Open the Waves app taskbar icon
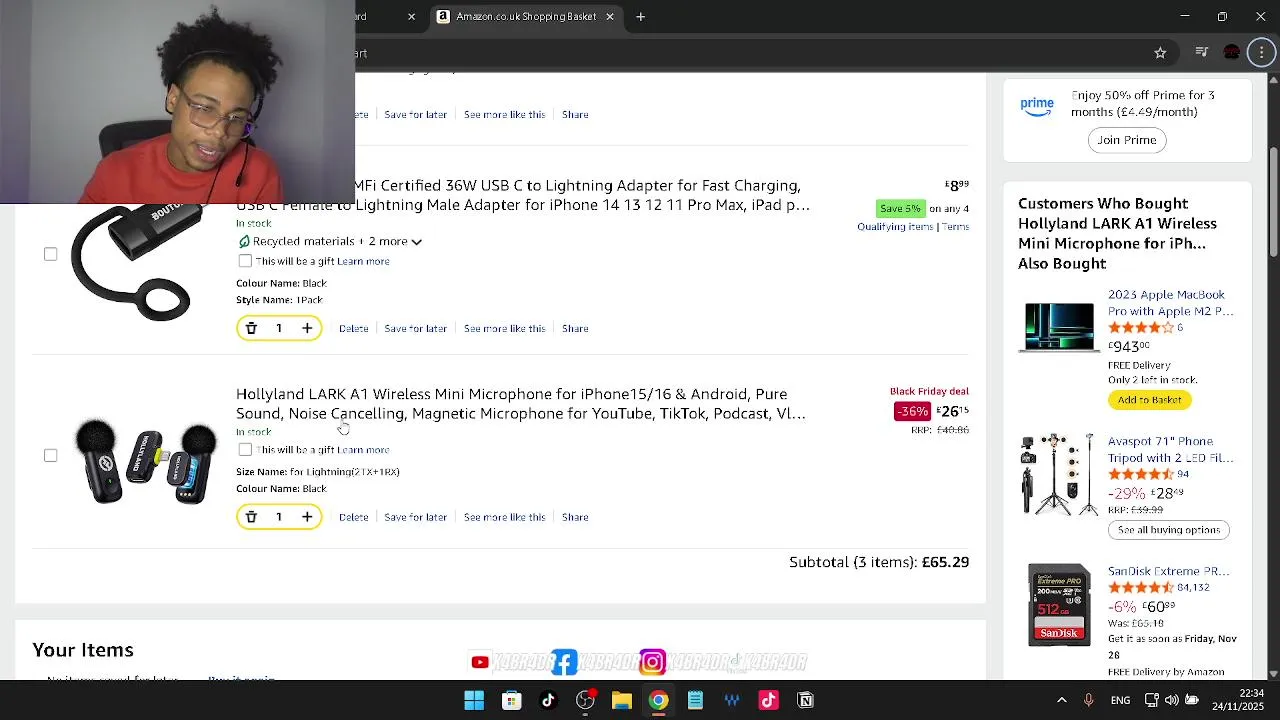The width and height of the screenshot is (1280, 720). click(732, 700)
